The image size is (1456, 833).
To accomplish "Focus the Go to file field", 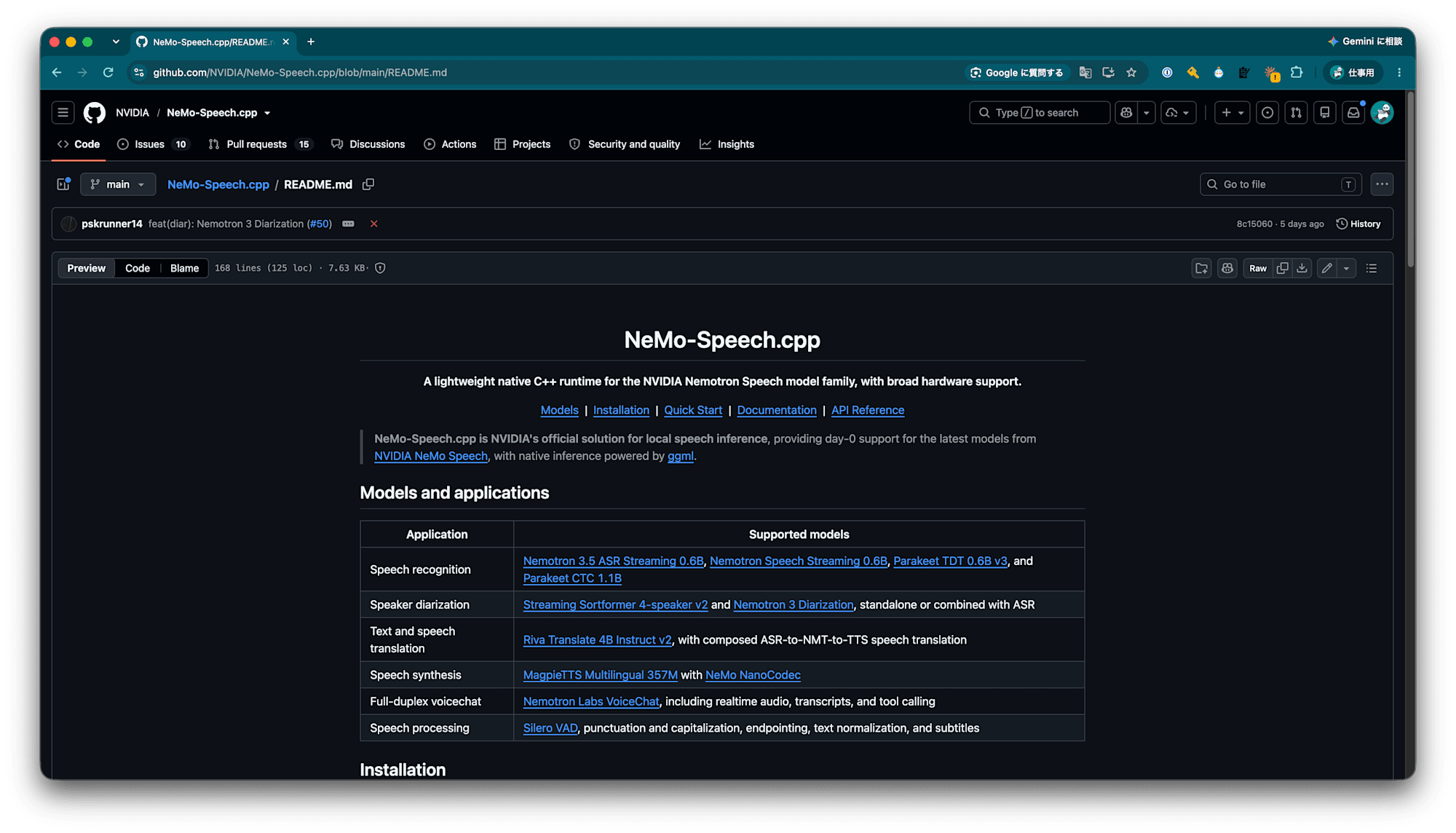I will tap(1281, 184).
